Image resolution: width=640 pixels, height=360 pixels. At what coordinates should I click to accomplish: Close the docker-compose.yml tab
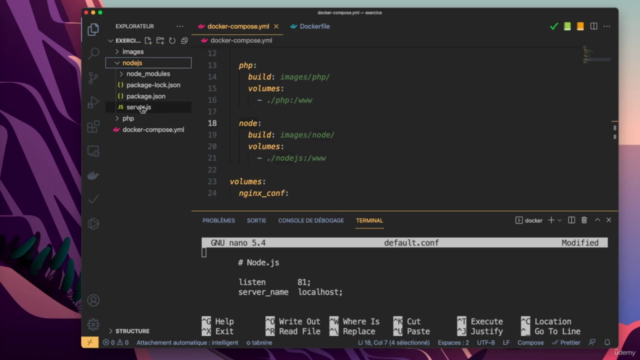276,27
